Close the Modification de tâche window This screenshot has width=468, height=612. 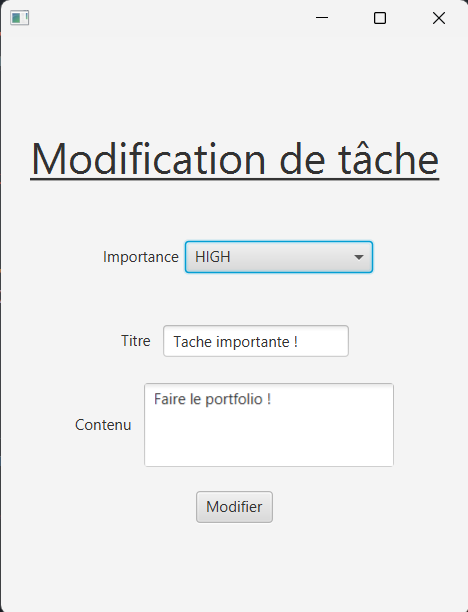coord(439,18)
